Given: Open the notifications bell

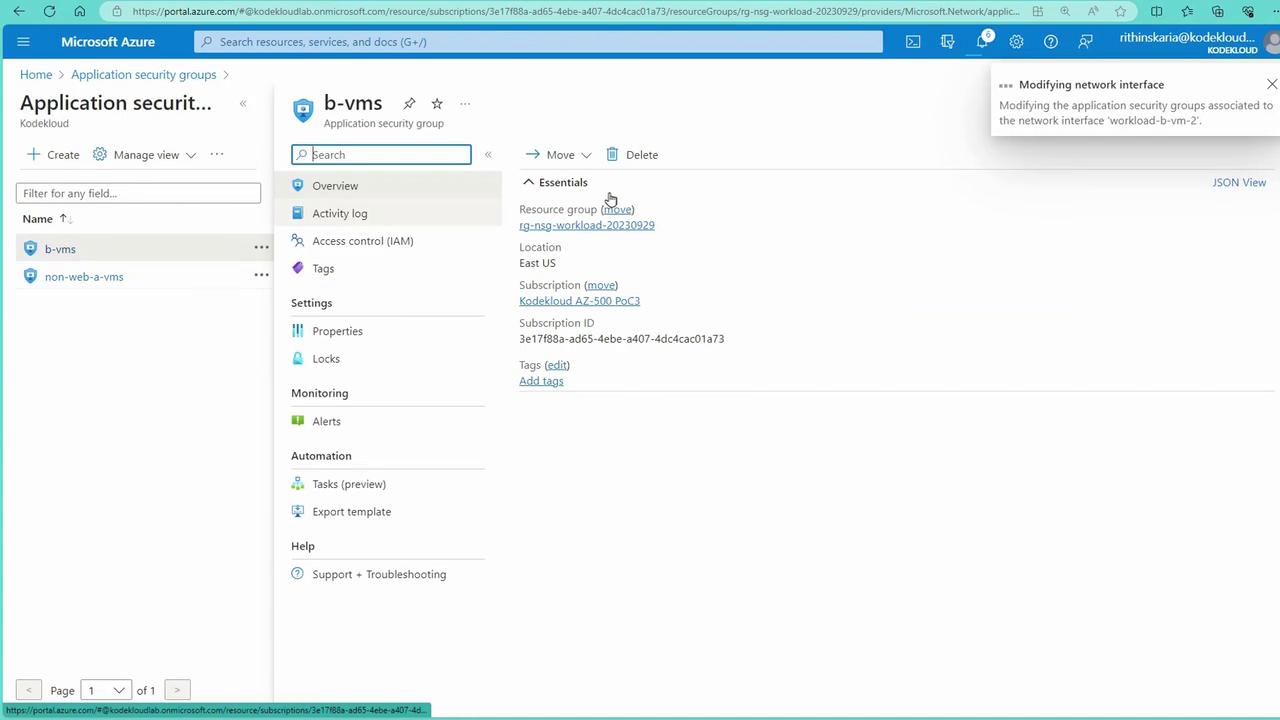Looking at the screenshot, I should (x=982, y=42).
